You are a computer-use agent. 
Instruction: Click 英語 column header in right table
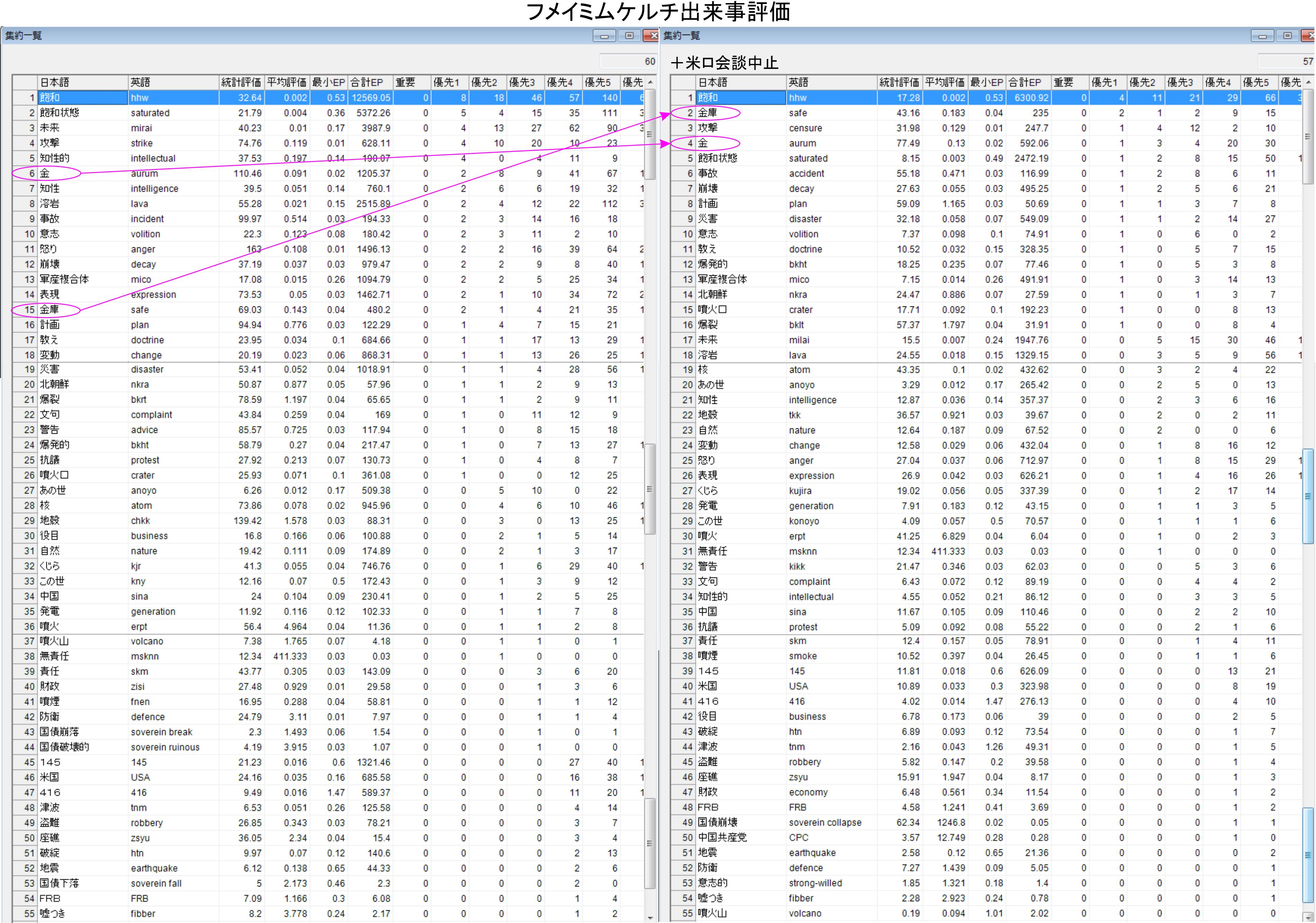831,82
